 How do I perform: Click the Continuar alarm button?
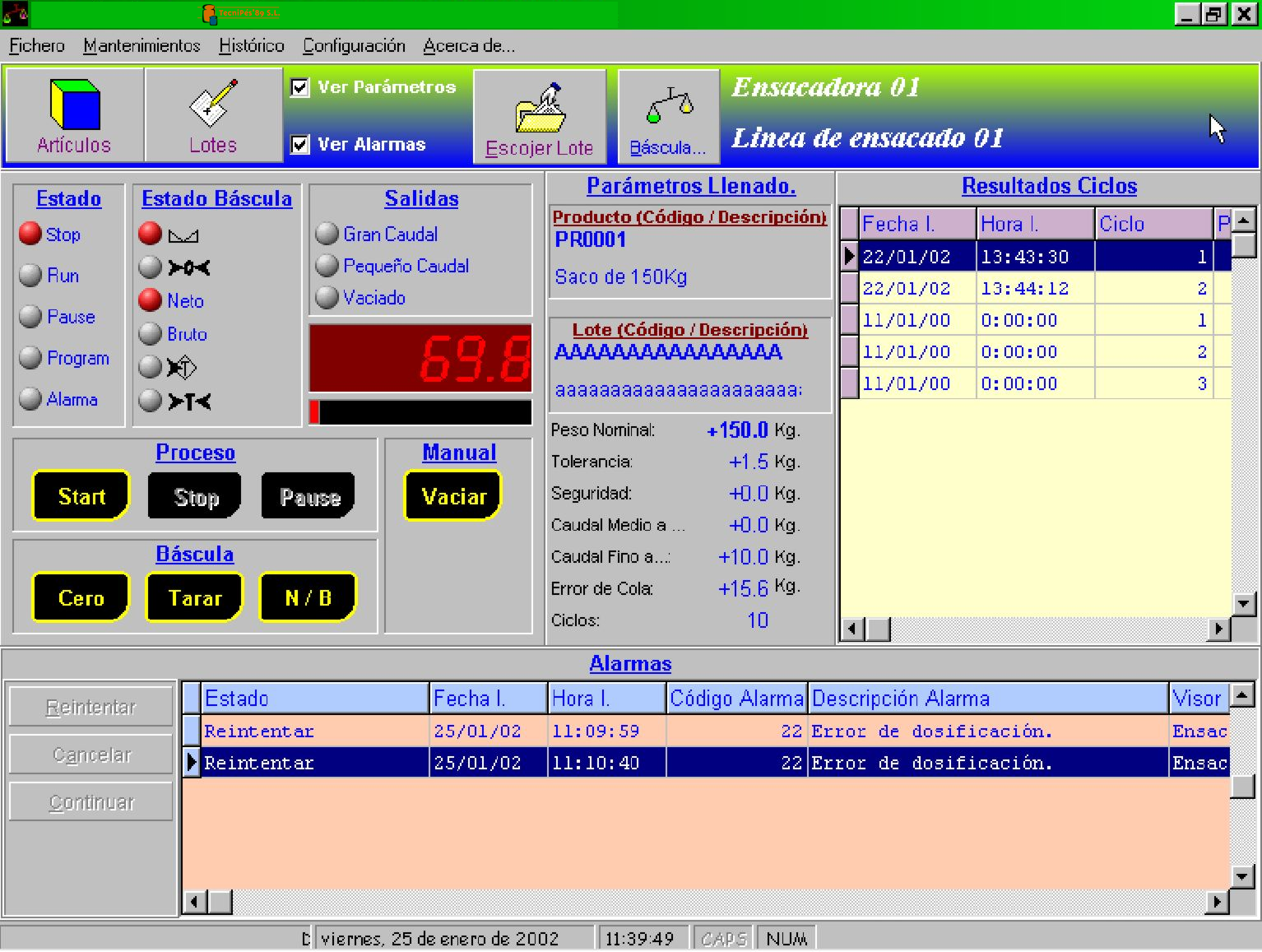pos(90,802)
